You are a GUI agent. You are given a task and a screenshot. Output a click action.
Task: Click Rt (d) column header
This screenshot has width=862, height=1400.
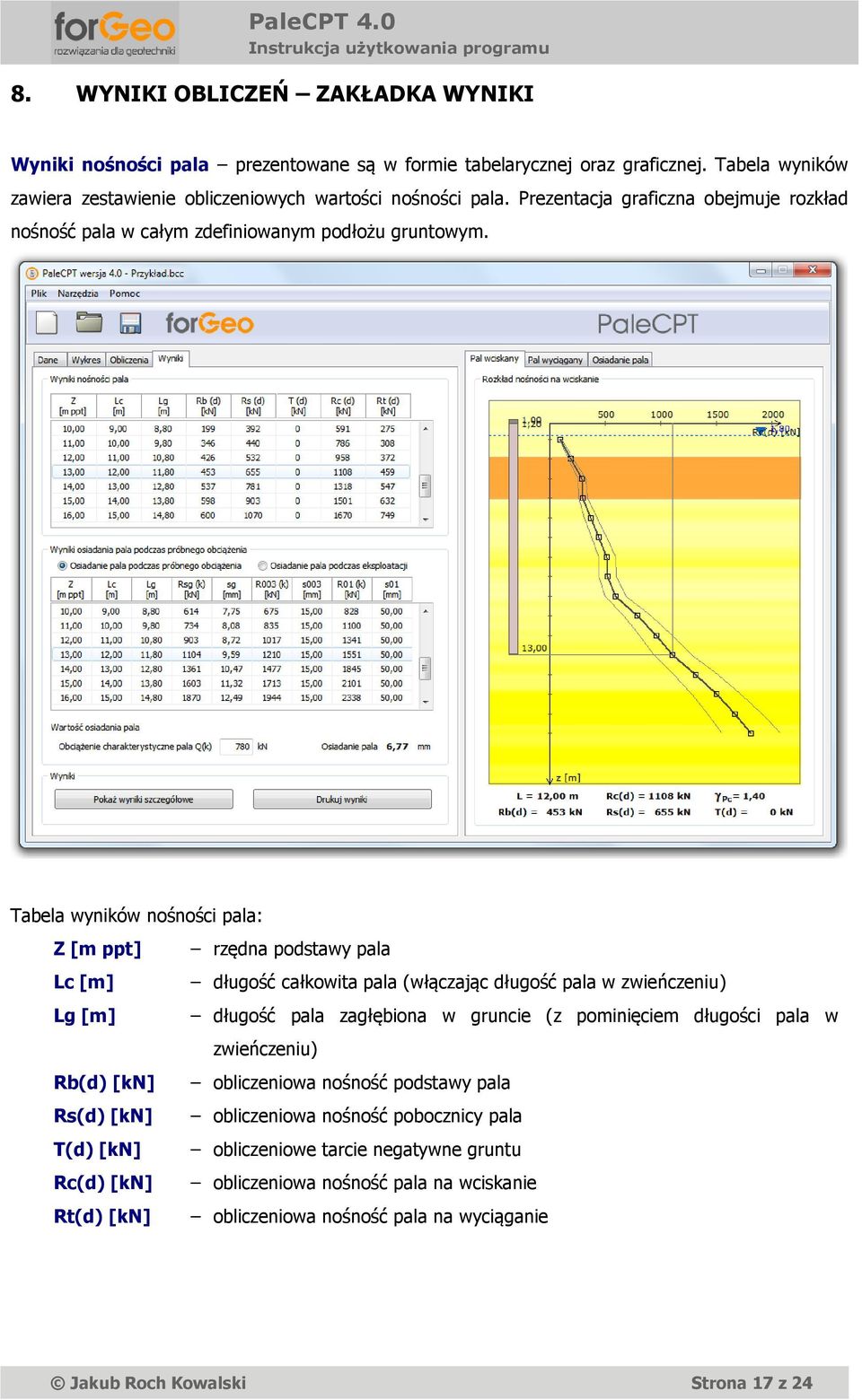coord(388,406)
